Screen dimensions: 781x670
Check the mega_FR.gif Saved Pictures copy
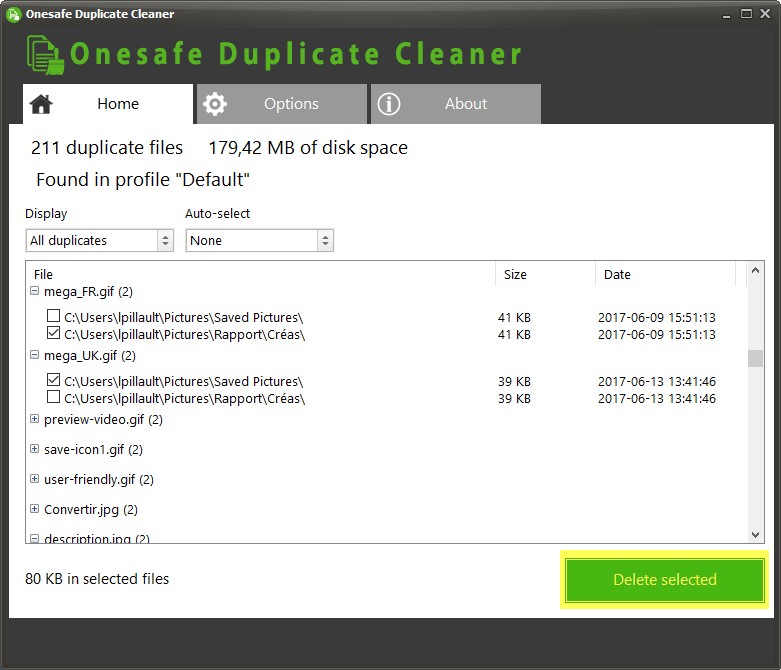(53, 316)
